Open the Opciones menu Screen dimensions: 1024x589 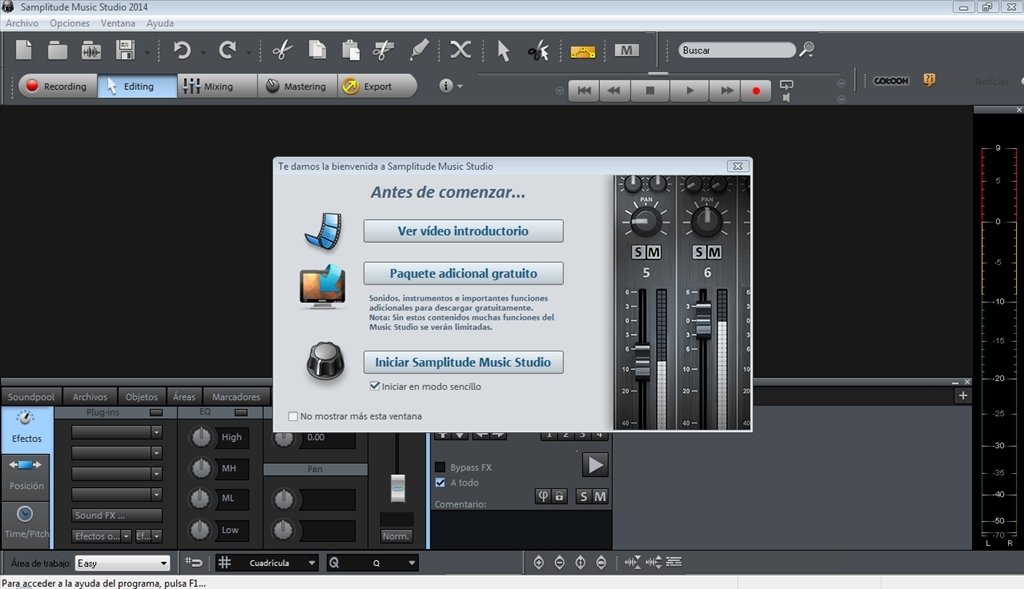coord(69,23)
